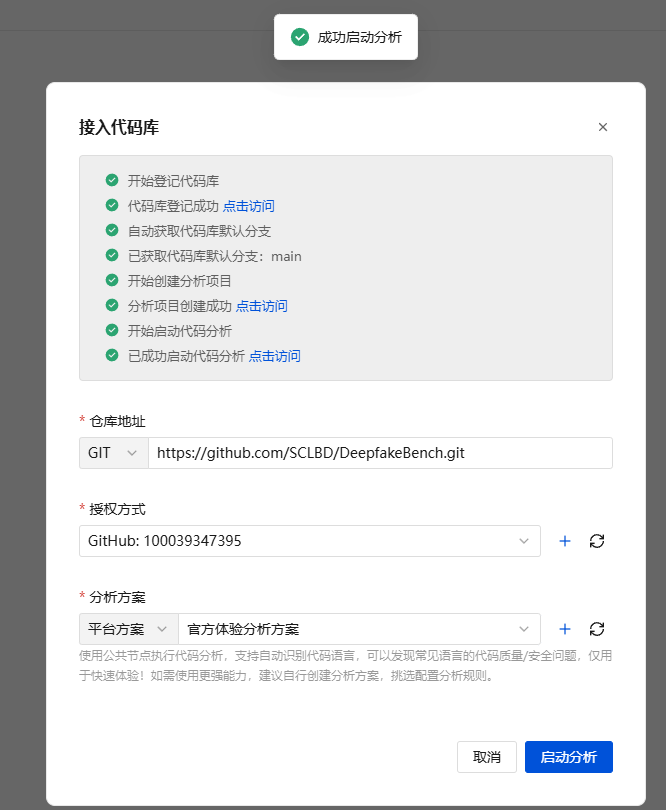Click the 成功启动分析 toast text
The image size is (666, 810).
[359, 37]
